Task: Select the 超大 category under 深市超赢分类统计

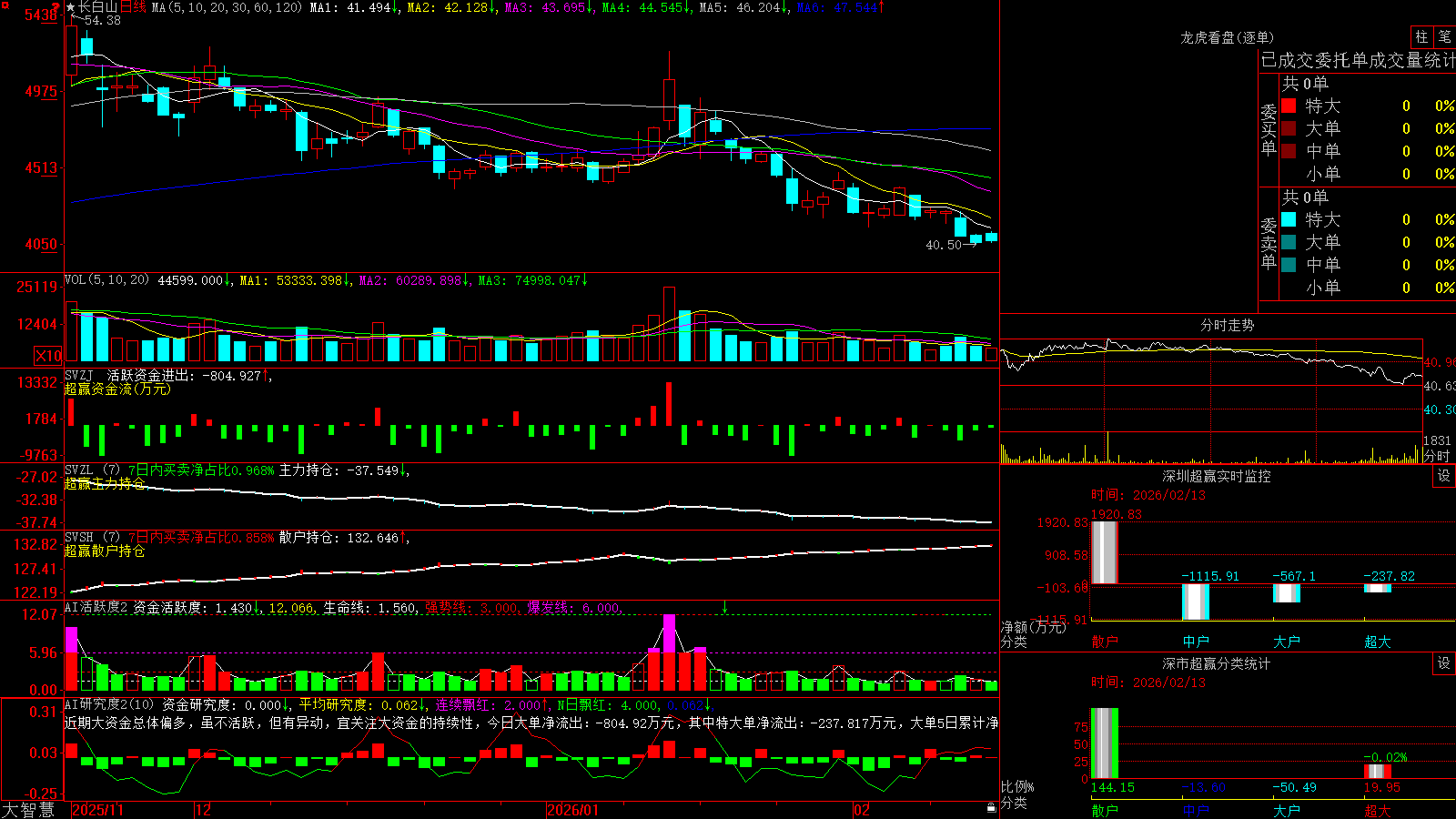Action: tap(1378, 811)
